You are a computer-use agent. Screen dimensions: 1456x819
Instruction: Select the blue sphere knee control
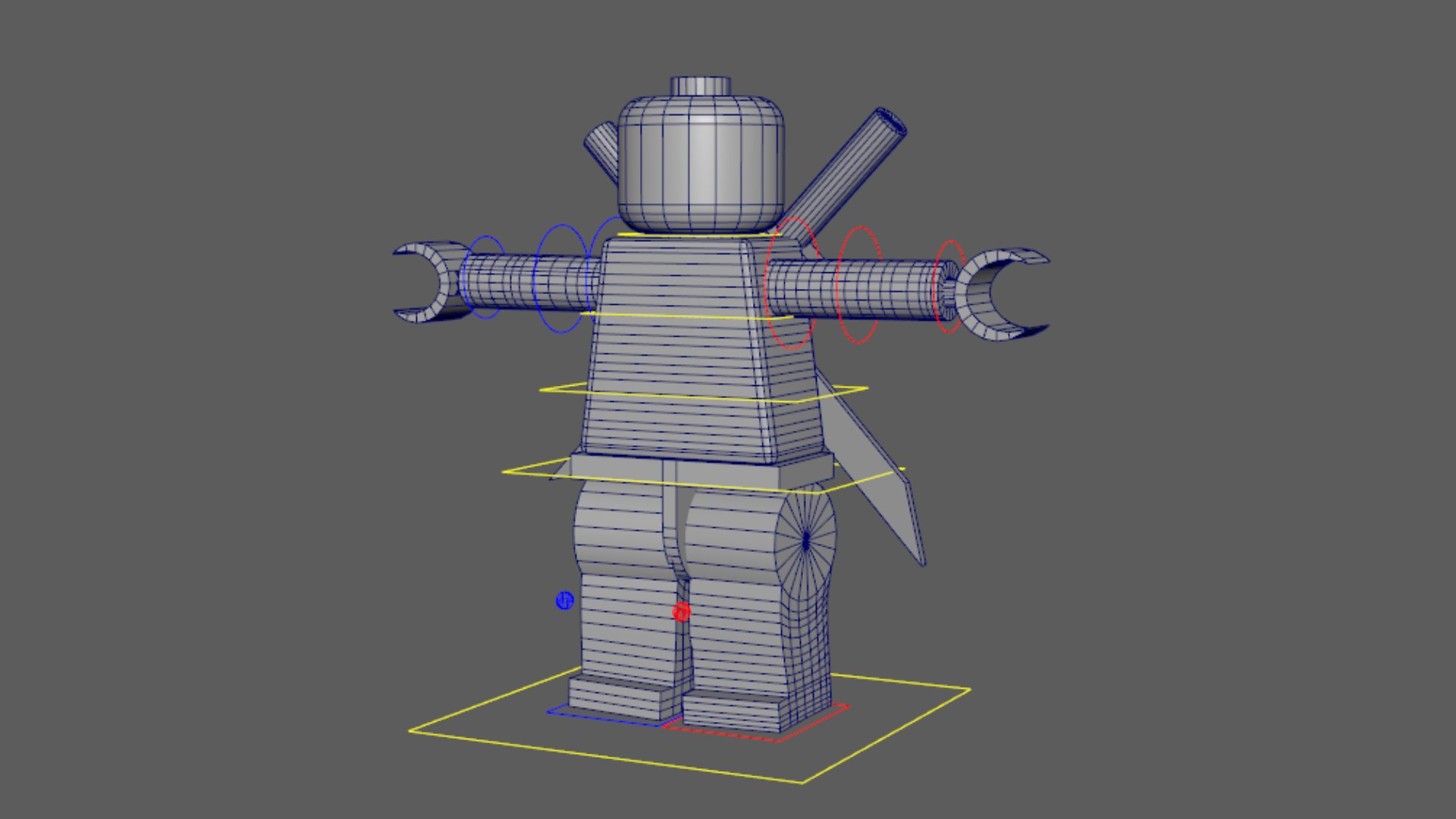tap(564, 601)
